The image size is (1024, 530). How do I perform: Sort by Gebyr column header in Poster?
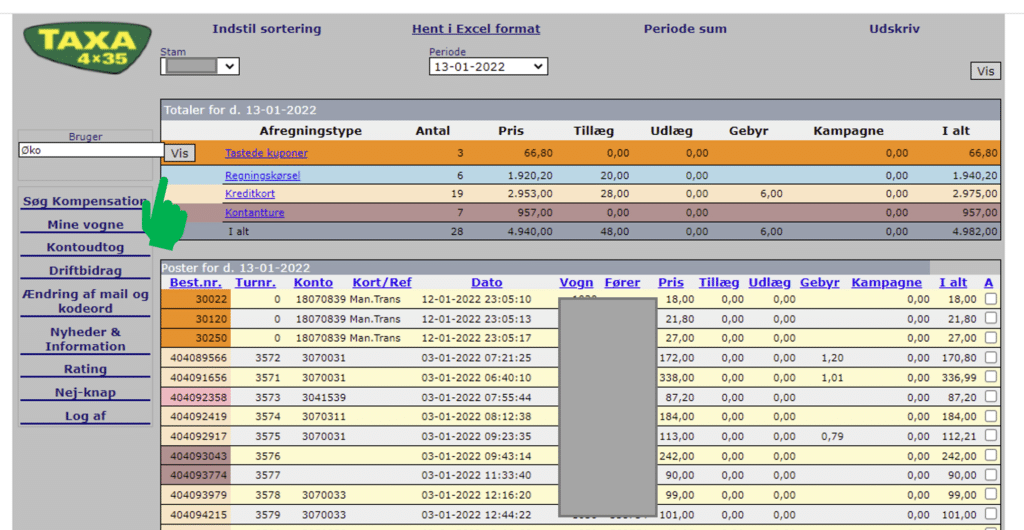point(820,283)
